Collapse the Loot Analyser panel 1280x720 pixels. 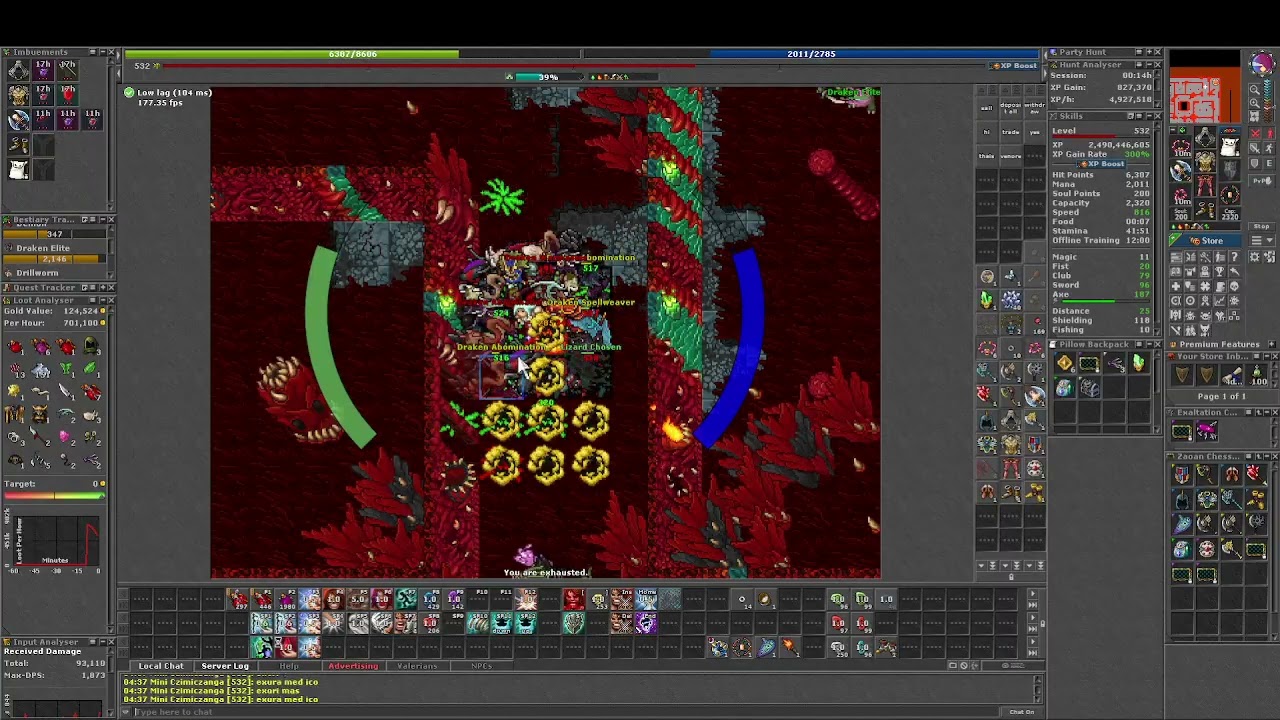coord(101,300)
